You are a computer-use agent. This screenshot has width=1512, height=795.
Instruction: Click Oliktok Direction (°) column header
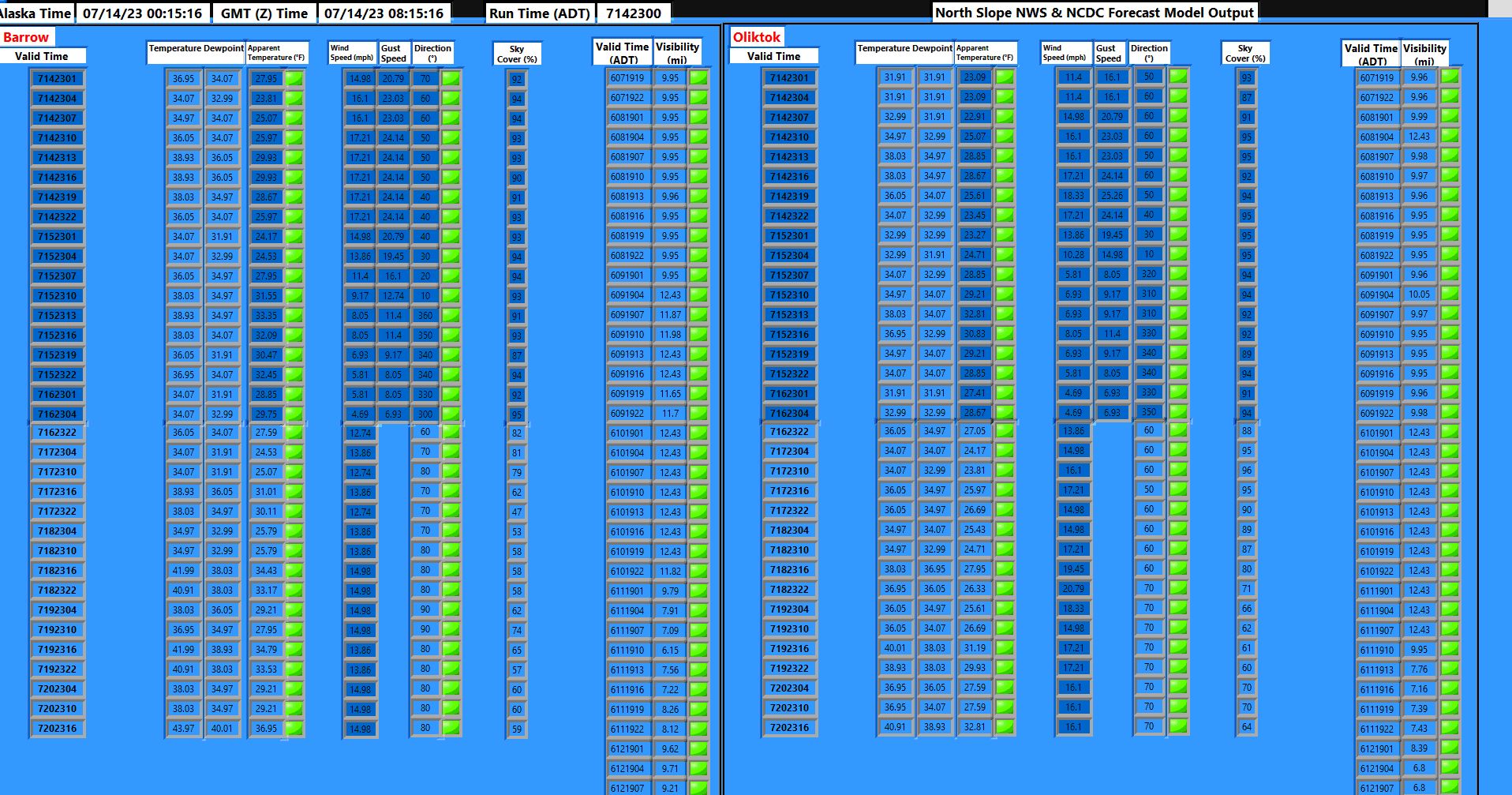(x=1149, y=52)
